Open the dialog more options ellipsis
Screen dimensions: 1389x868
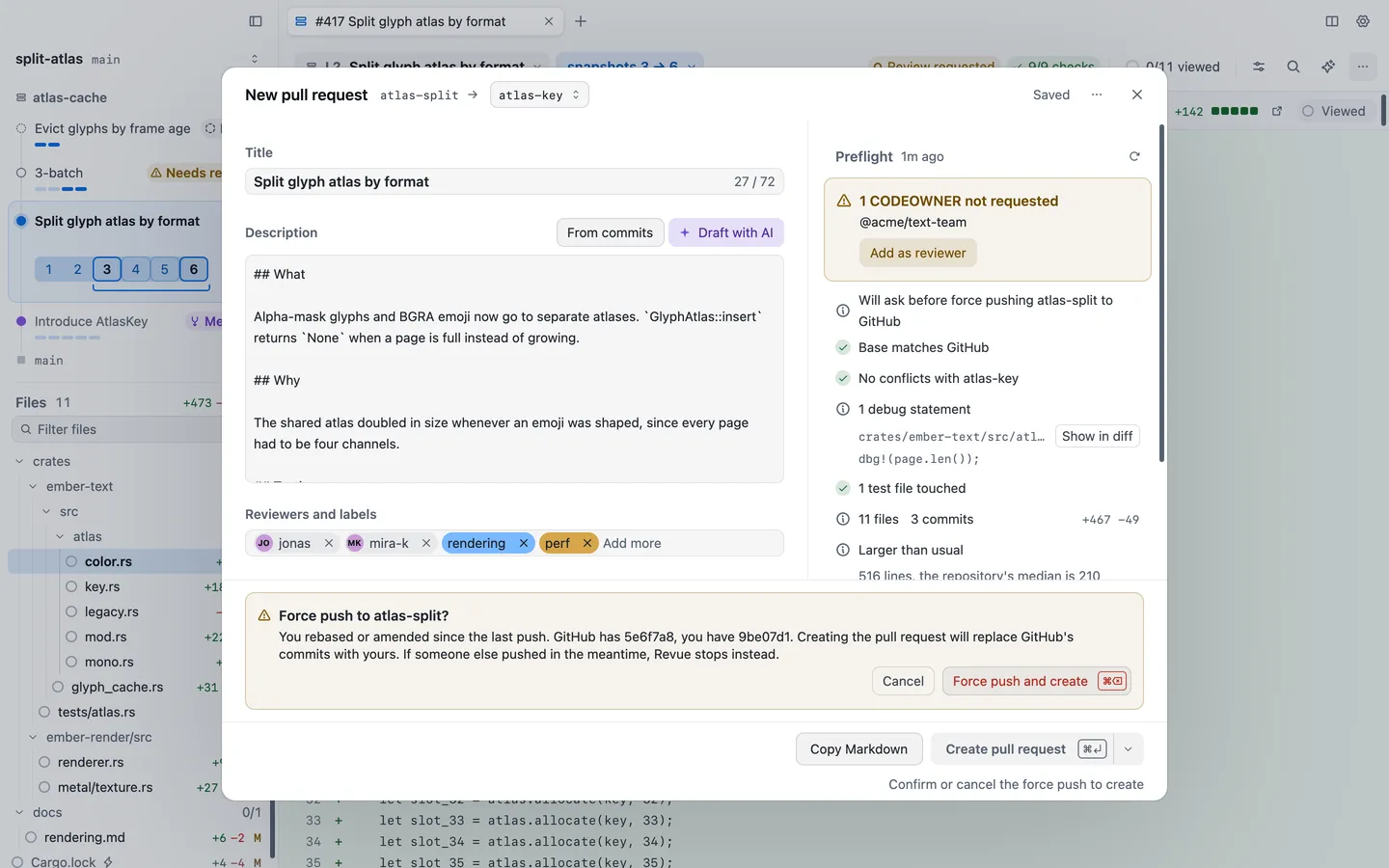point(1097,95)
